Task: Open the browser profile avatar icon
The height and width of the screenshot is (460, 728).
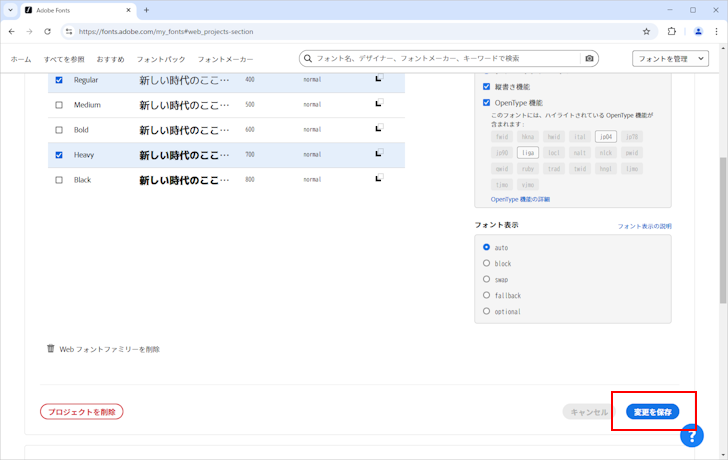Action: click(x=698, y=32)
